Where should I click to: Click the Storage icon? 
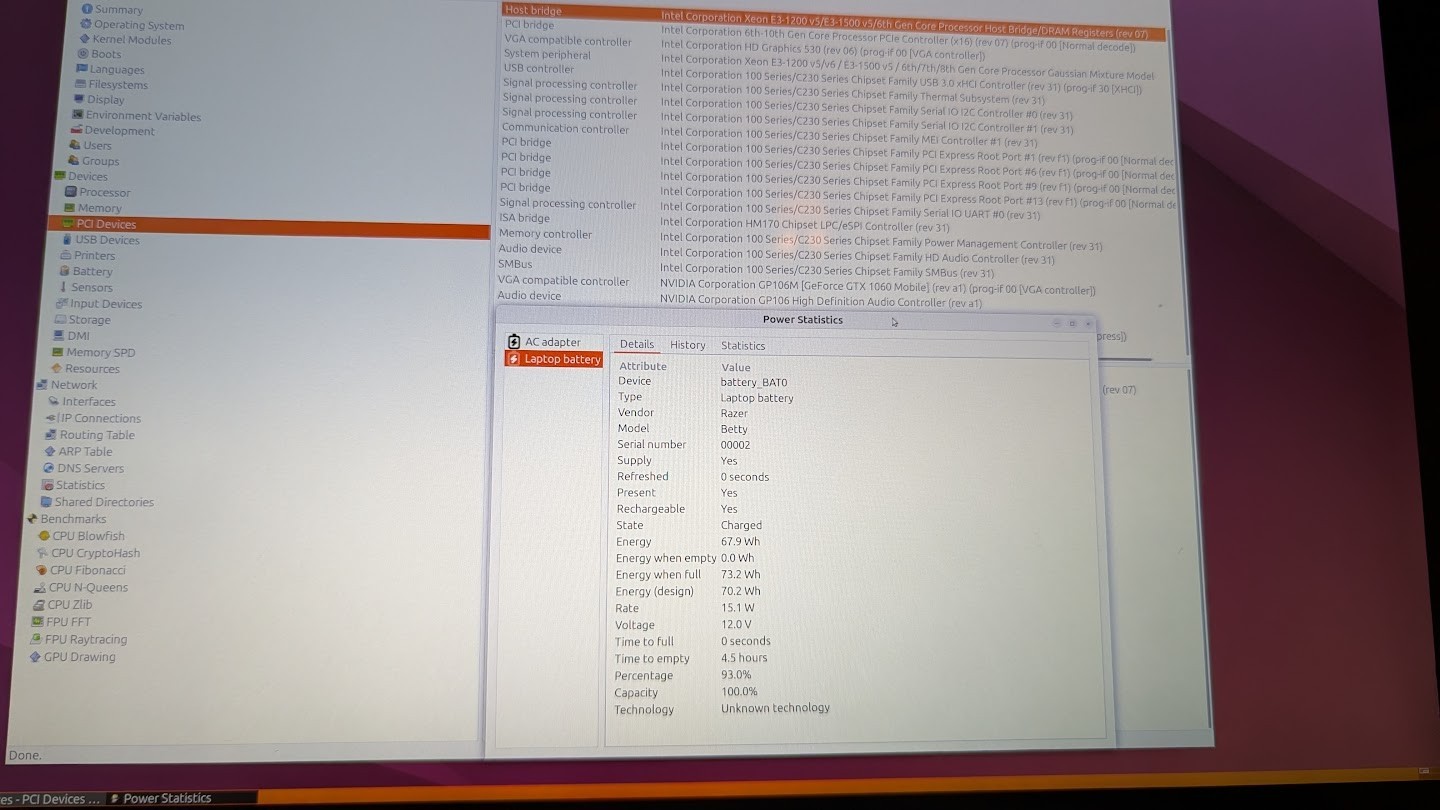[61, 319]
